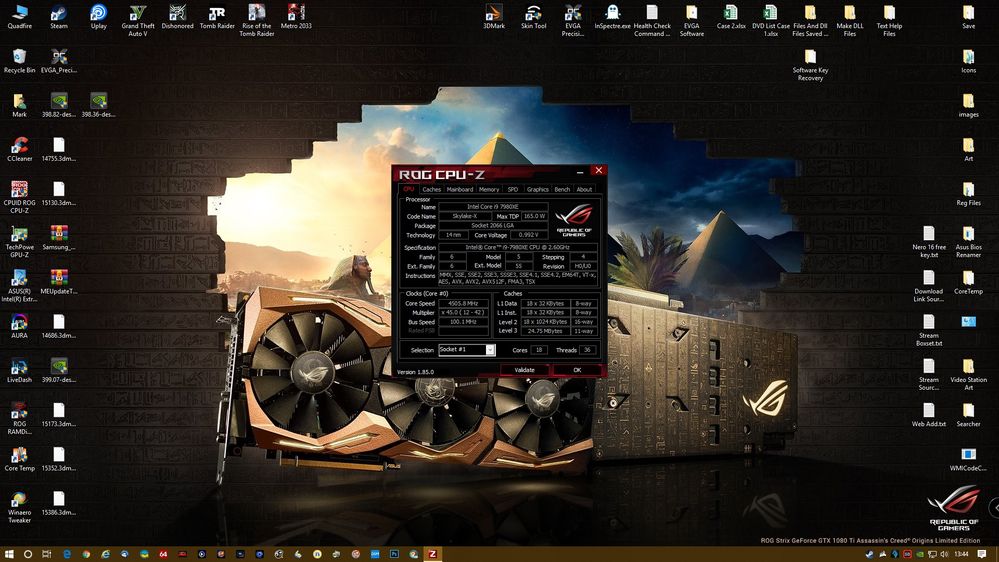Open the Mainboard tab in CPU-Z
This screenshot has width=999, height=562.
[x=459, y=189]
